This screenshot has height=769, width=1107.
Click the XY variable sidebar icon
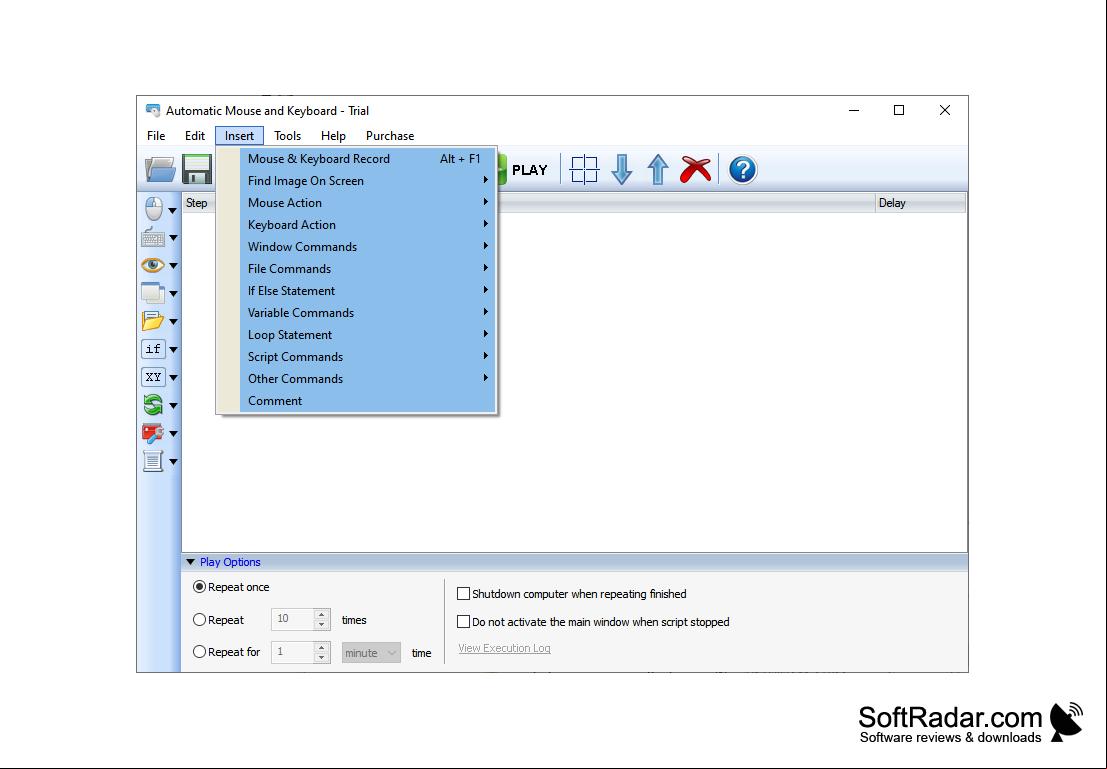pyautogui.click(x=153, y=377)
